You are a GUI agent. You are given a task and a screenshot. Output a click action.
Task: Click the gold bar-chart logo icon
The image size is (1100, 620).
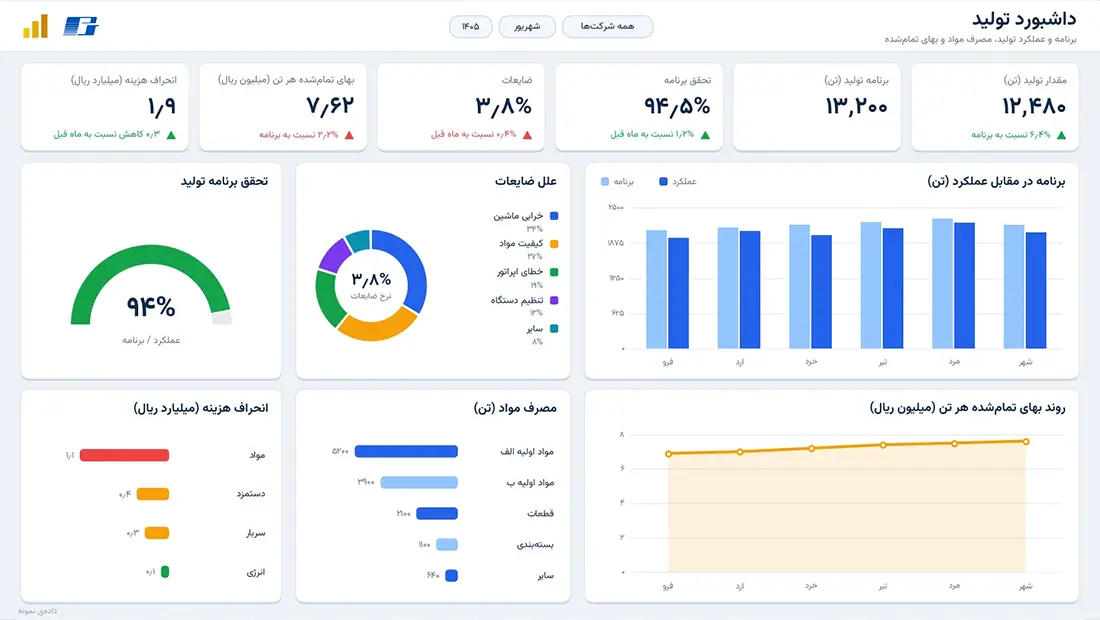[36, 27]
